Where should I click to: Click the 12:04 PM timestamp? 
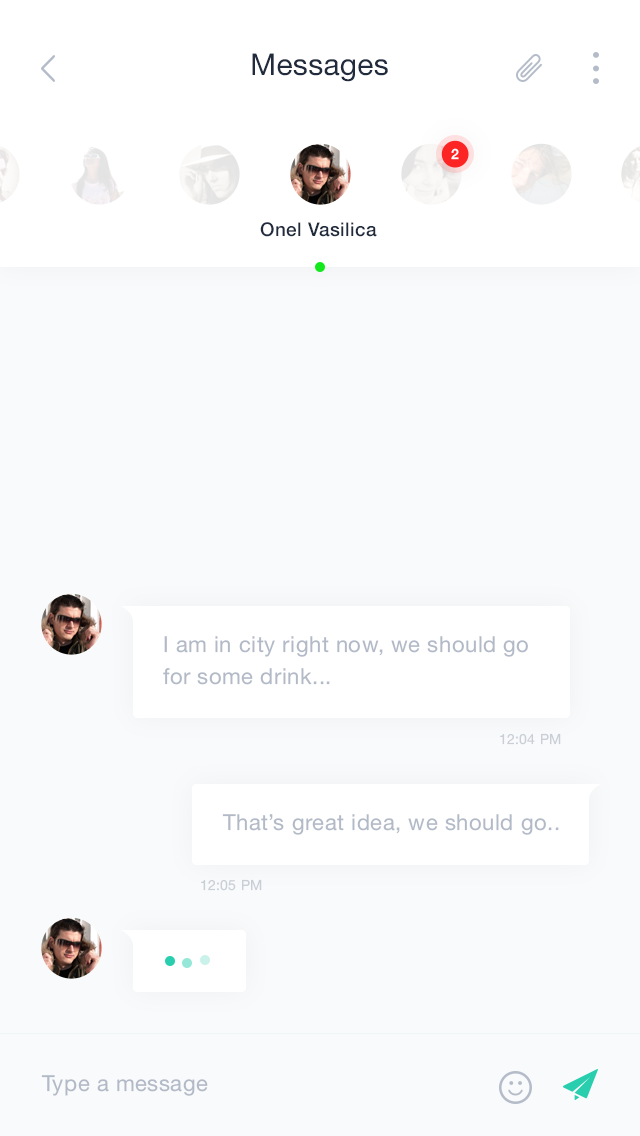(x=530, y=739)
